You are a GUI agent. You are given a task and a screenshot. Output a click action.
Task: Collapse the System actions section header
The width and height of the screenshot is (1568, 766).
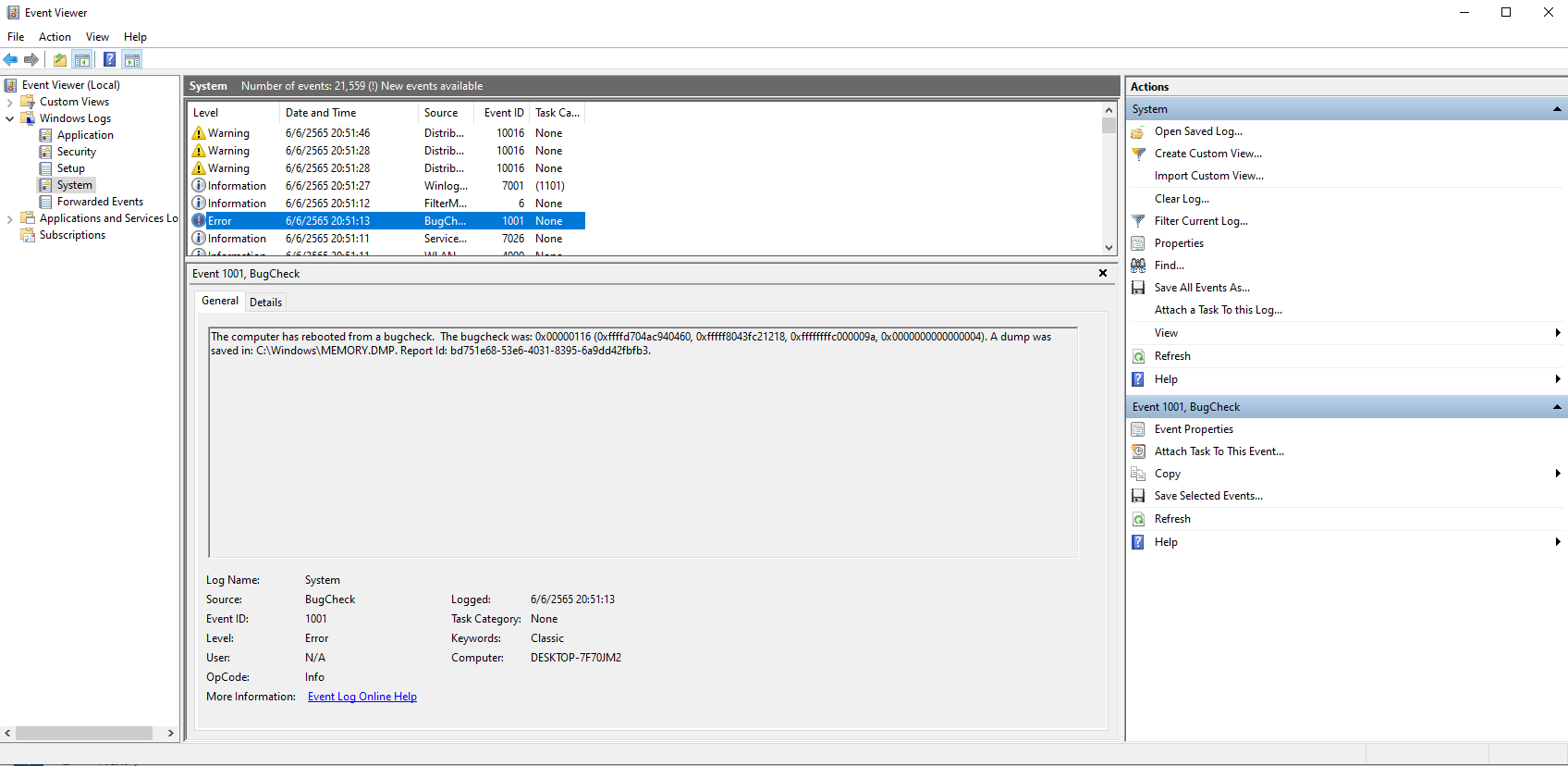(1557, 109)
